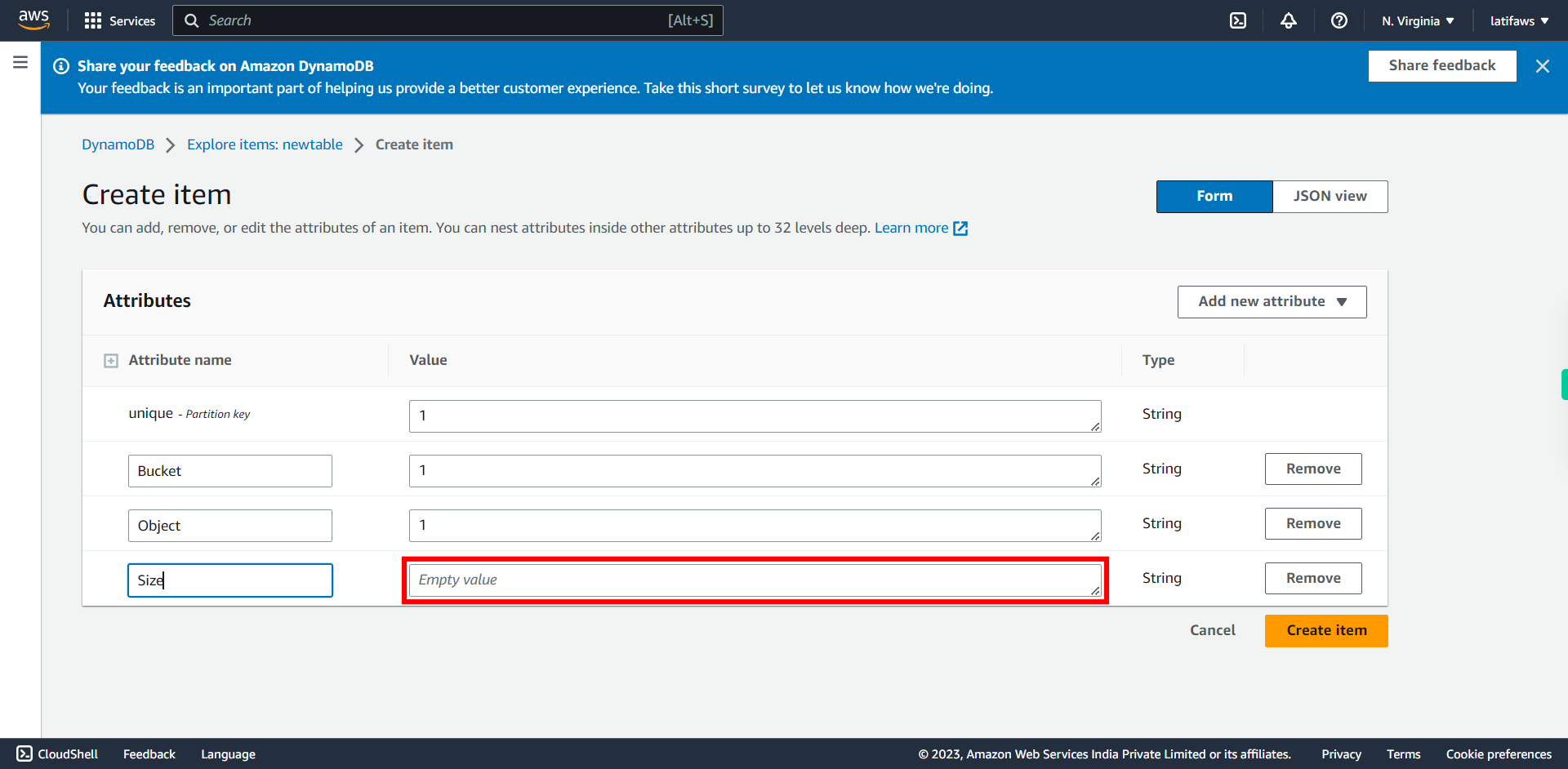Open the Add new attribute dropdown
Screen dimensions: 1568x769
pos(1272,302)
